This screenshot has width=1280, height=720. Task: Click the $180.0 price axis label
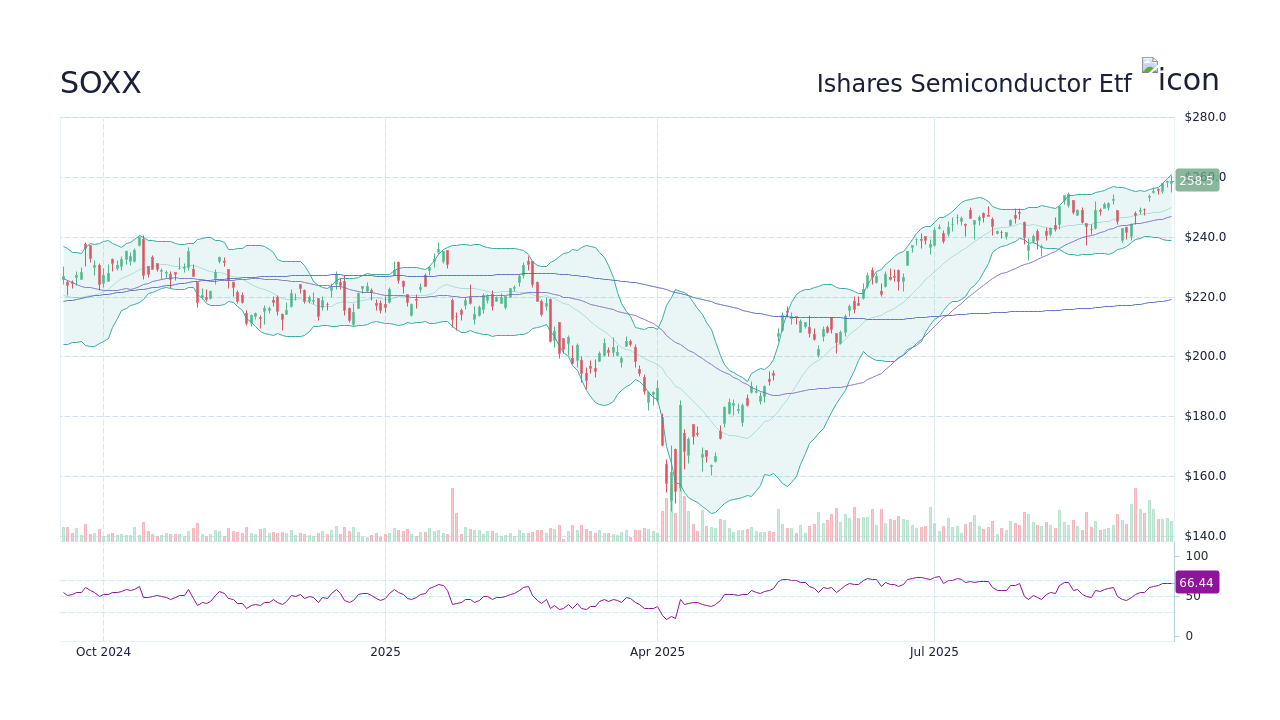pos(1205,416)
